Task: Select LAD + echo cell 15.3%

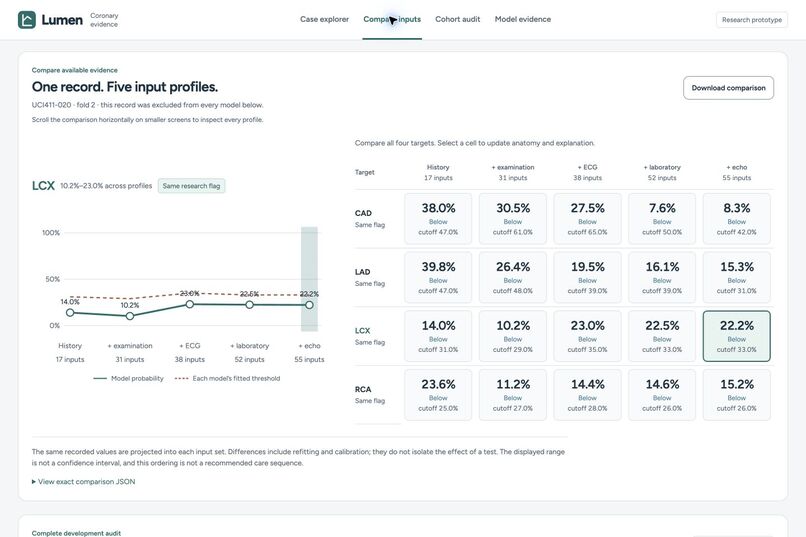Action: (737, 277)
